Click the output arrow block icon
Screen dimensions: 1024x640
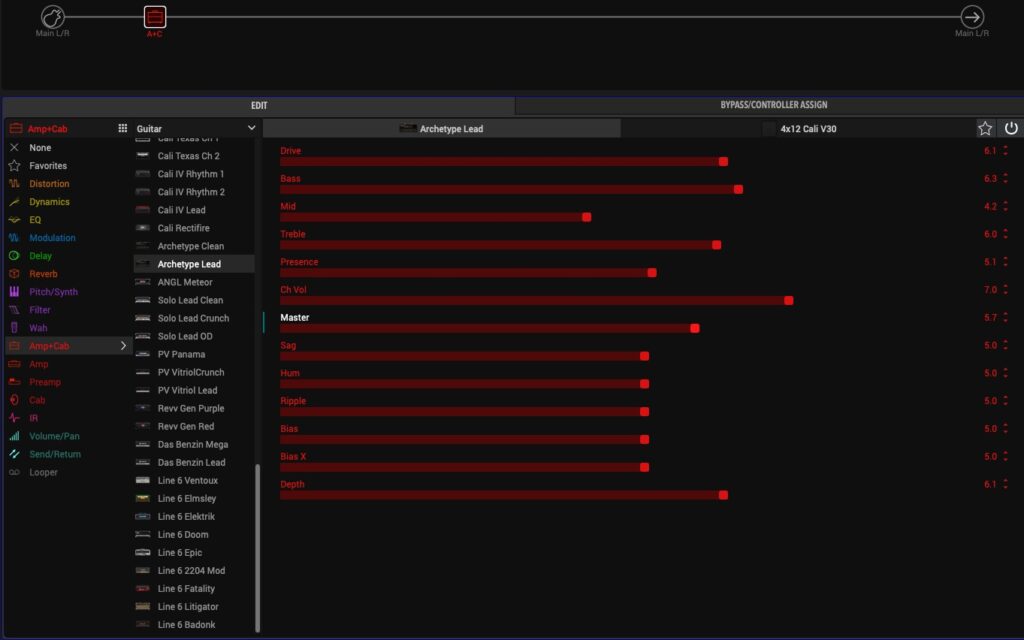pos(971,17)
